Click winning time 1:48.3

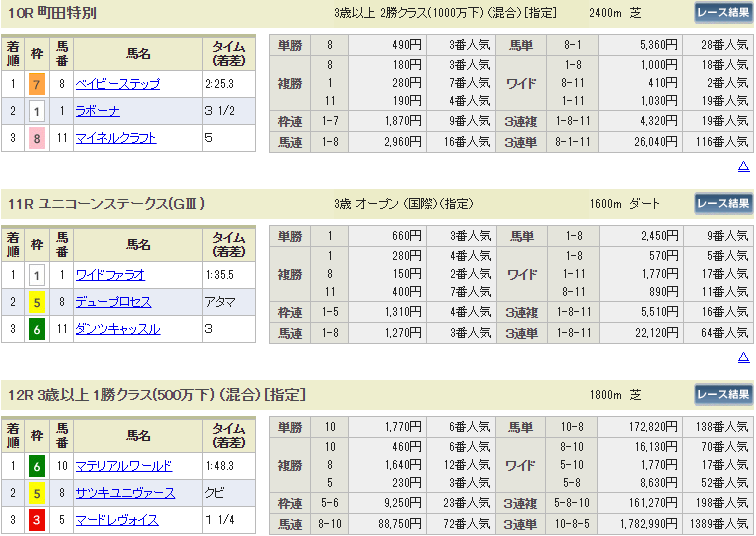tap(219, 466)
